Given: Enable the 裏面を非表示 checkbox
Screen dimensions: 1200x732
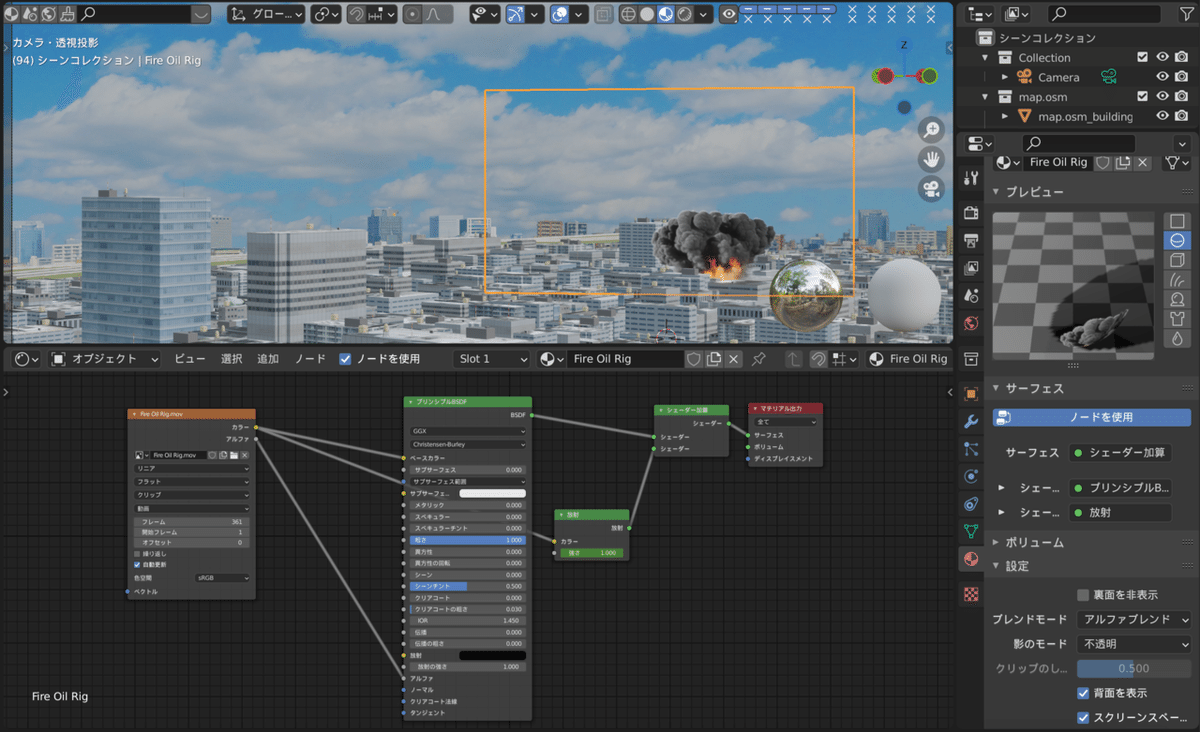Looking at the screenshot, I should [1083, 595].
